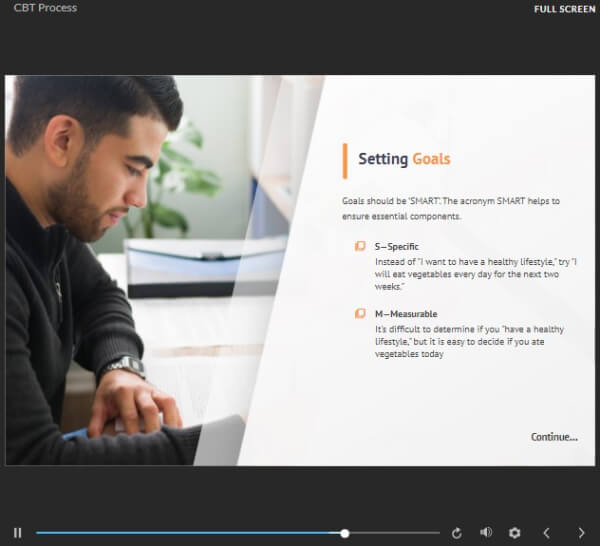
Task: Click the orange icon beside S—Specific
Action: point(360,246)
